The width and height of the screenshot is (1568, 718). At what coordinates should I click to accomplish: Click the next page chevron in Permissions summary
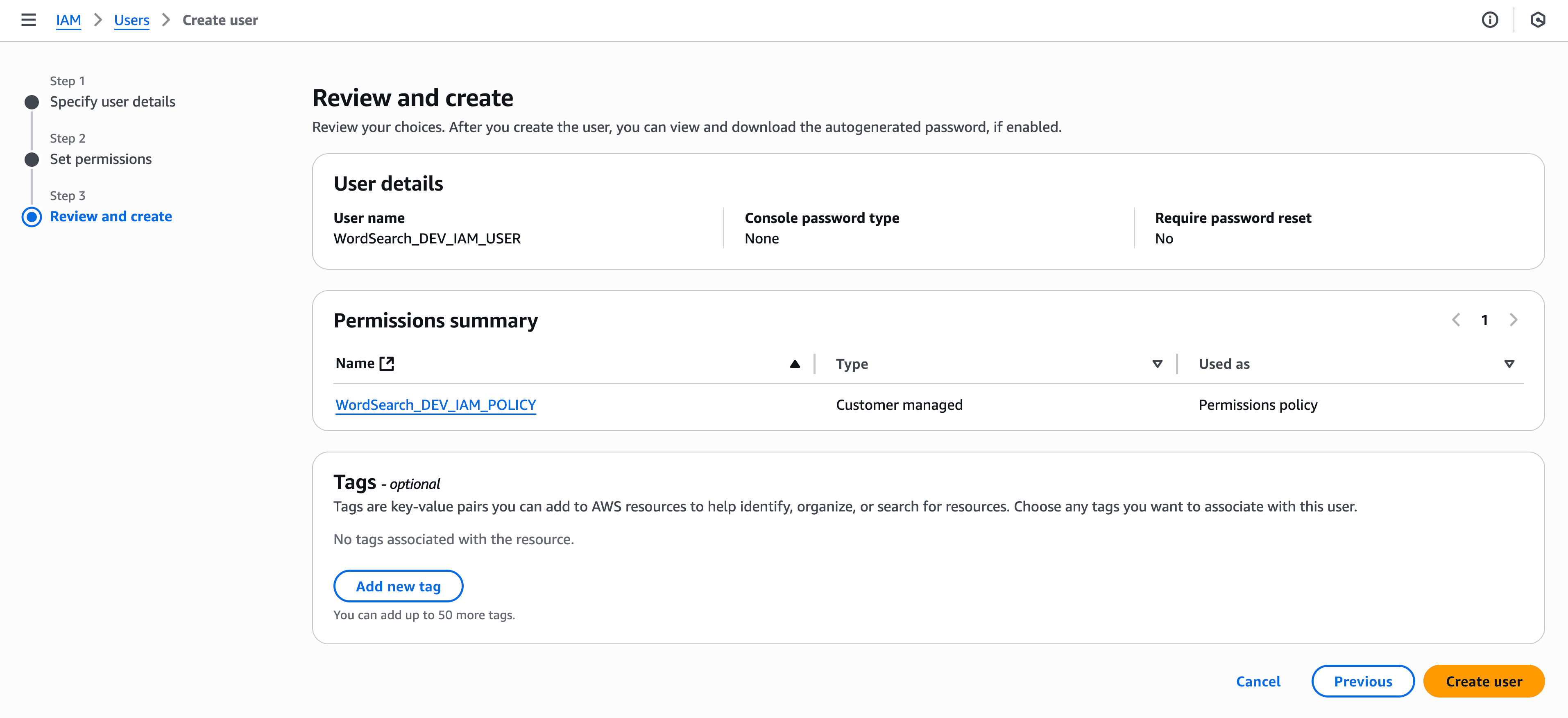click(x=1514, y=320)
